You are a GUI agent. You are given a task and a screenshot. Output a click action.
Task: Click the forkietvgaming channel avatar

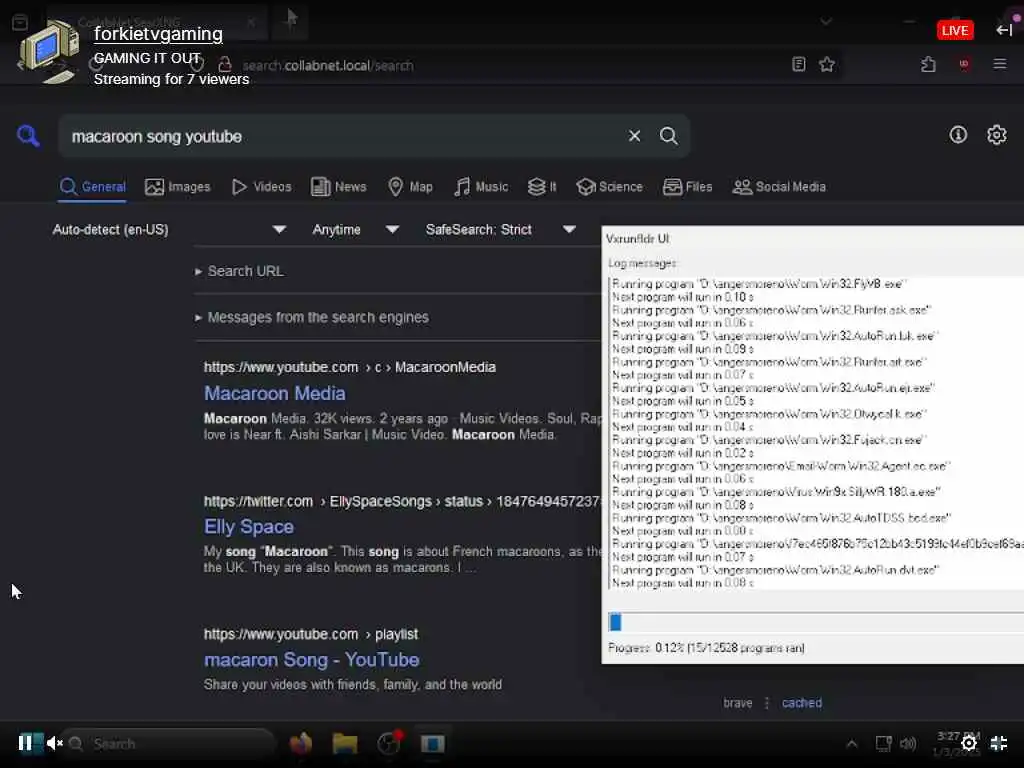48,51
